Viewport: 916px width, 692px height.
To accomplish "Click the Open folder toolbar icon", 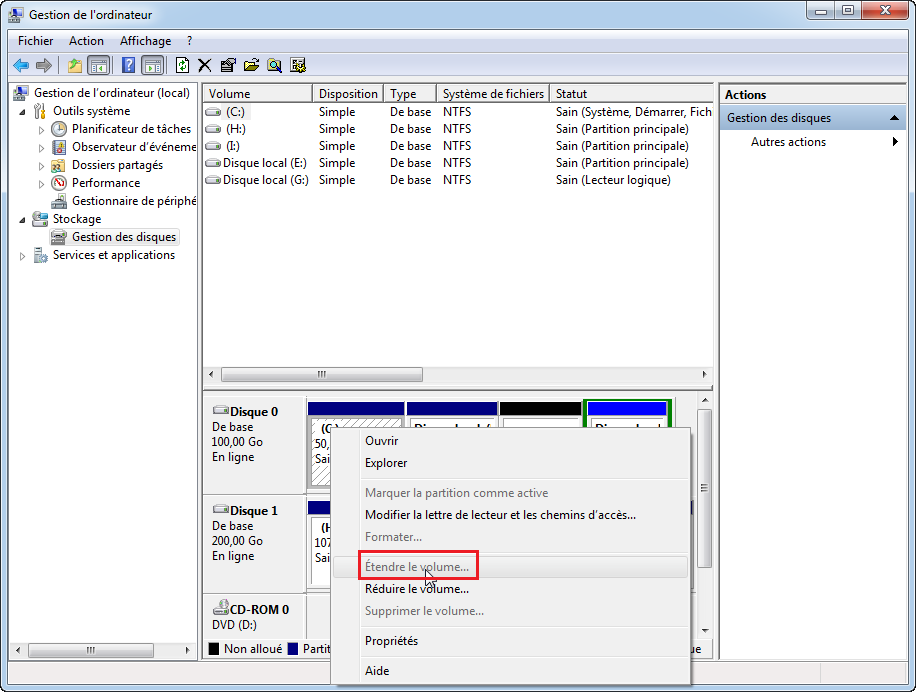I will pyautogui.click(x=251, y=65).
